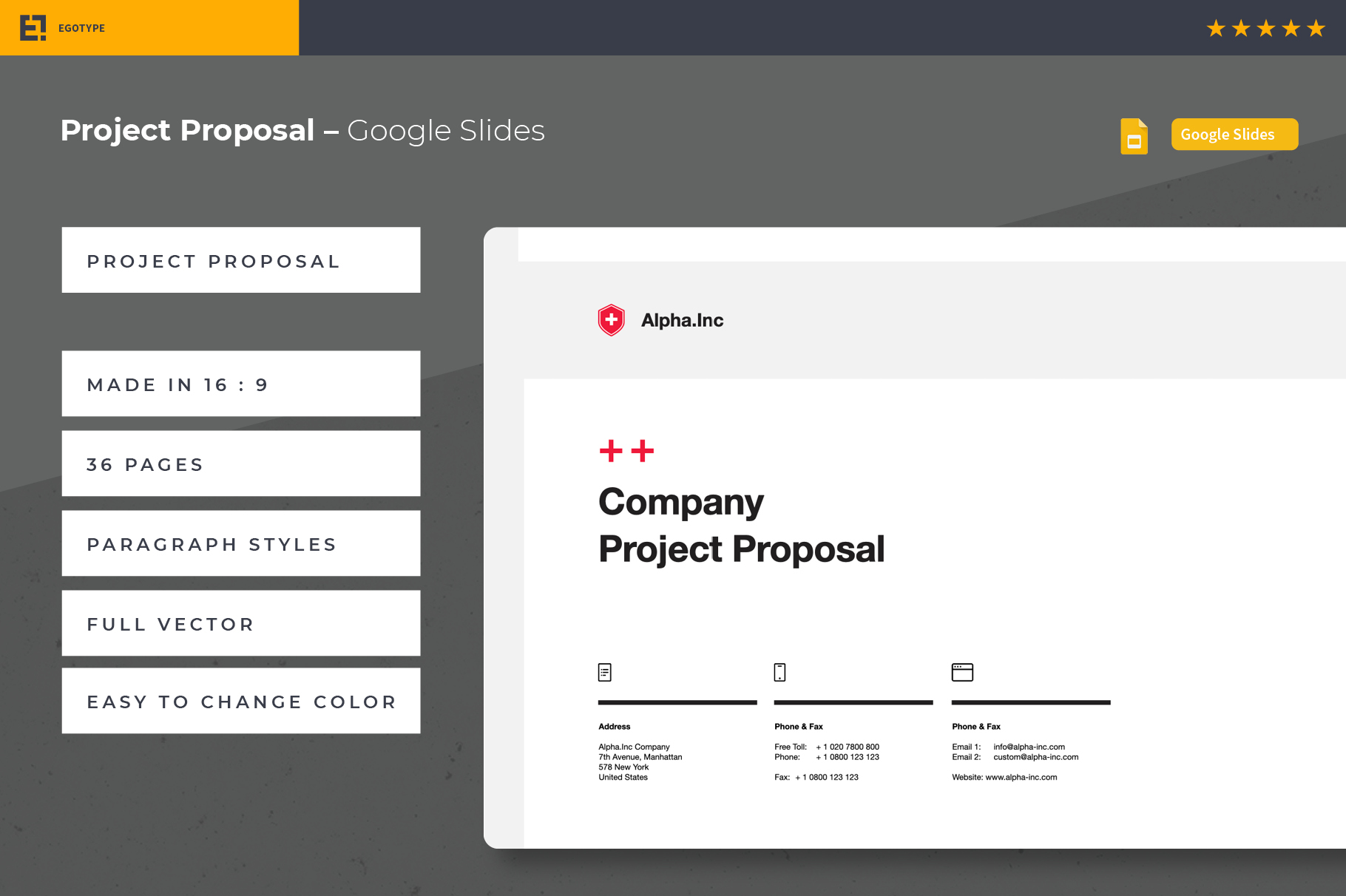This screenshot has width=1346, height=896.
Task: Toggle the middle rating star
Action: pos(1266,28)
